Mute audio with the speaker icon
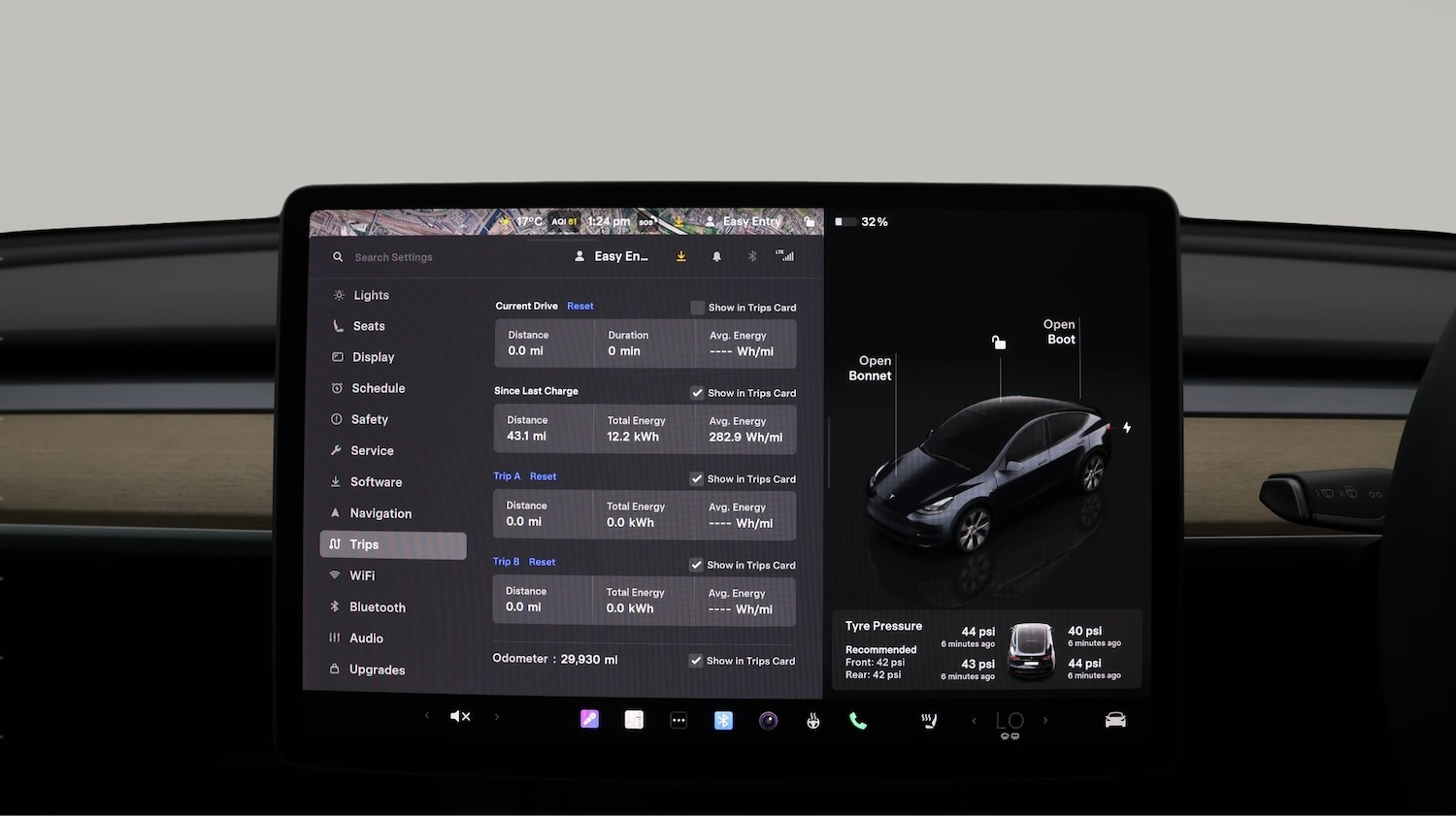Screen dimensions: 1456x816 tap(460, 716)
